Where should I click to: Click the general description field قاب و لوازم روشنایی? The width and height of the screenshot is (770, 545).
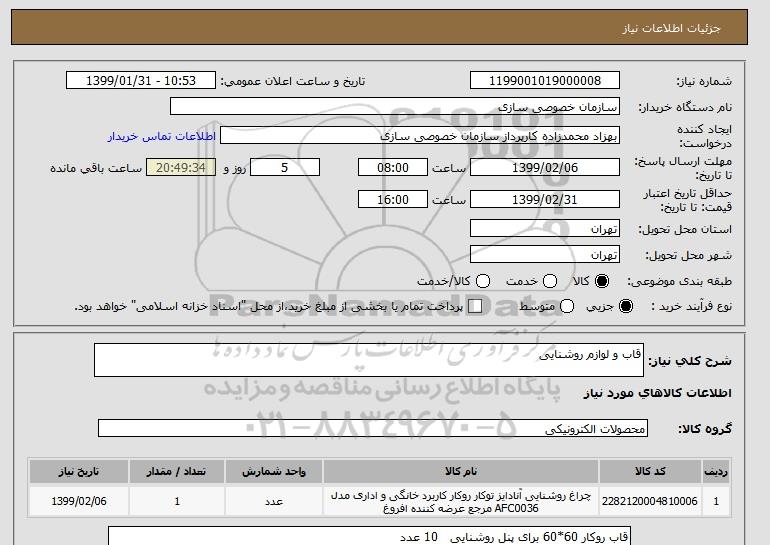pos(369,360)
